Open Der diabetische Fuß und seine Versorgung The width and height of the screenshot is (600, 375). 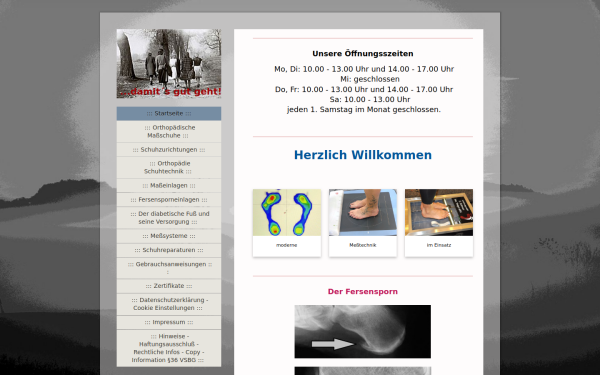tap(169, 218)
